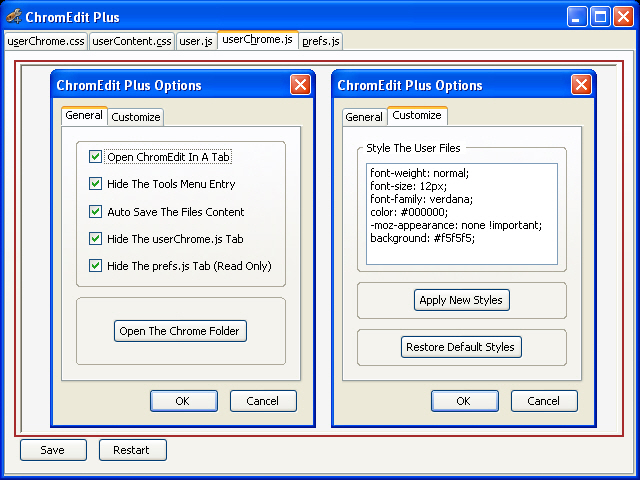Click OK in right Options dialog
Image resolution: width=640 pixels, height=480 pixels.
[464, 401]
